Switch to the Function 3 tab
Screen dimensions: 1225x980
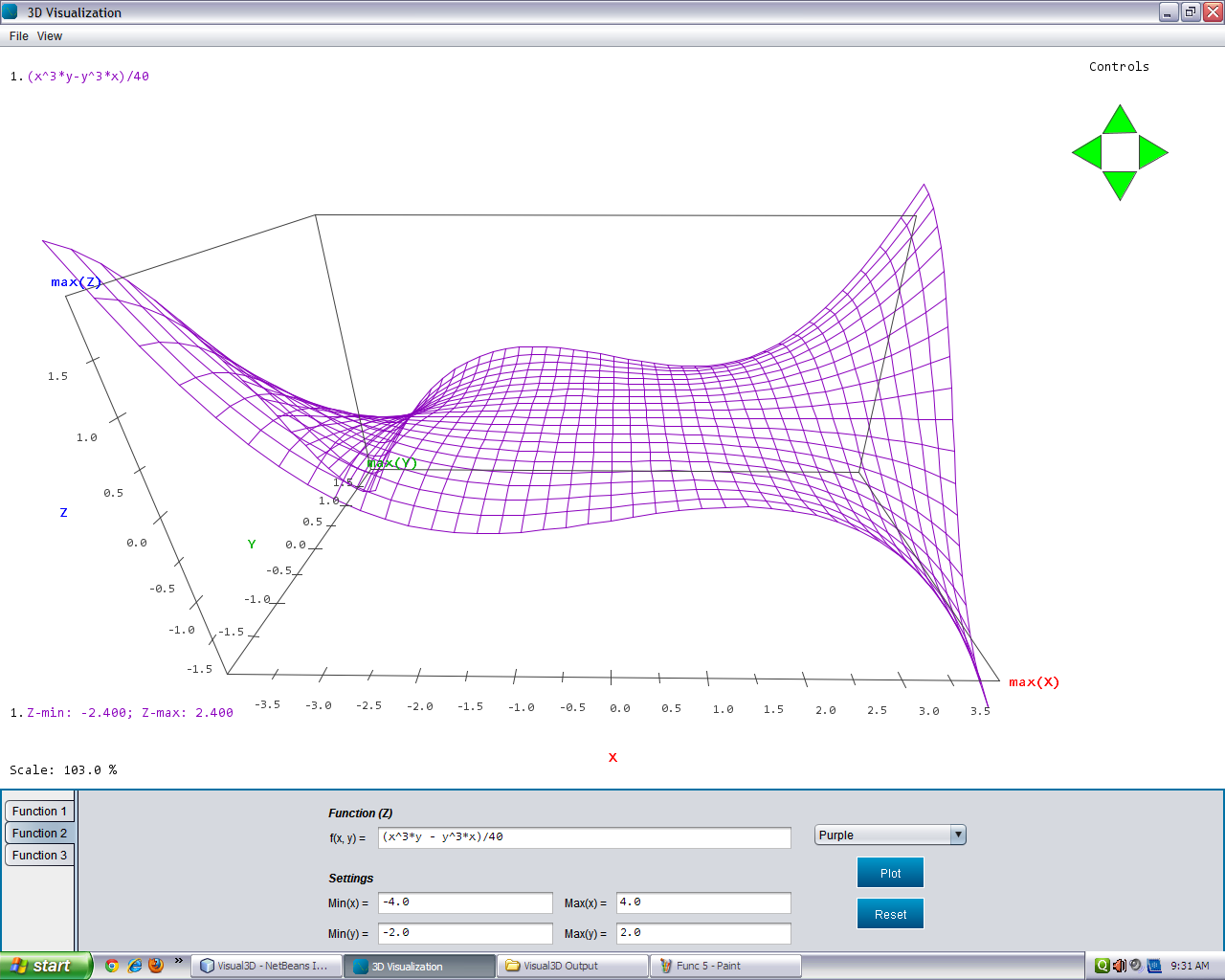(39, 854)
